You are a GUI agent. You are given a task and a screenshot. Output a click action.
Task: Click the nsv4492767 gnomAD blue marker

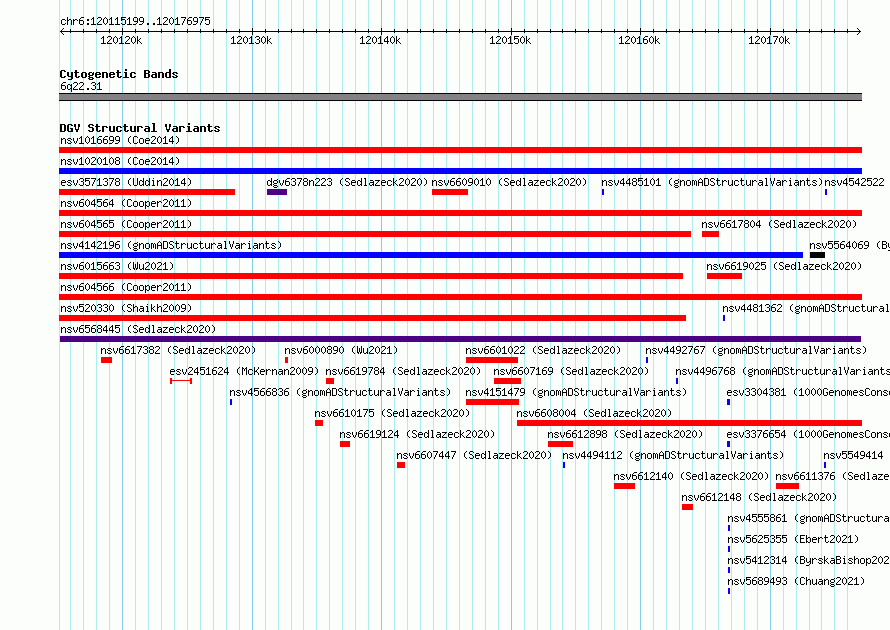(x=646, y=360)
